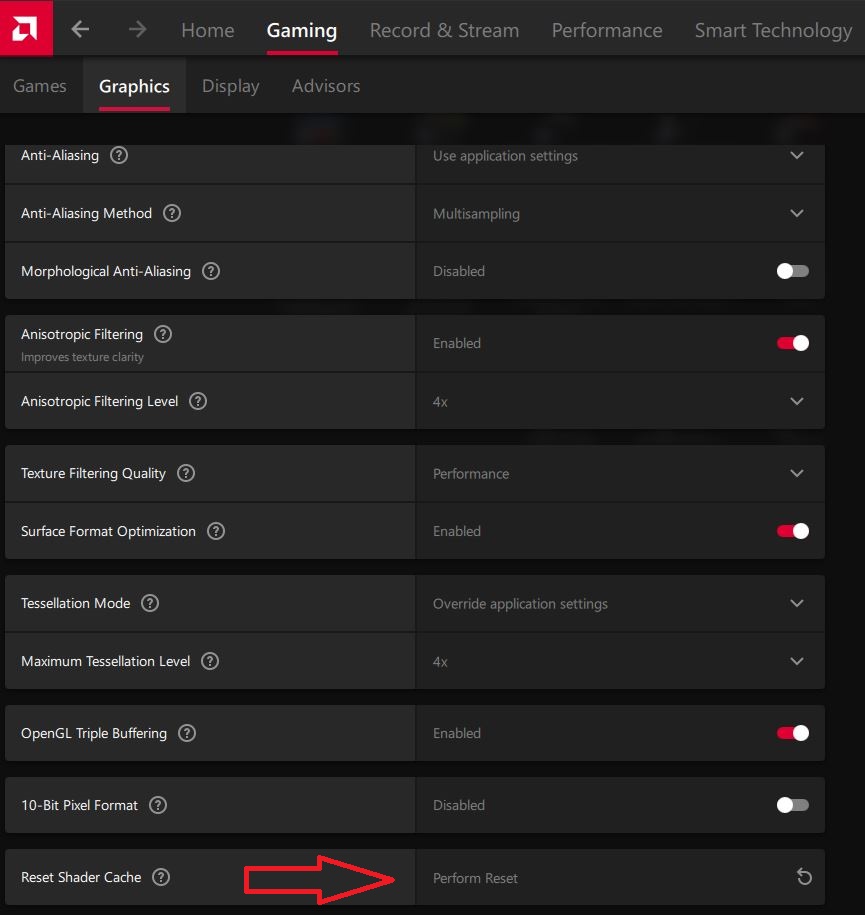Open help for Anti-Aliasing
865x915 pixels.
119,155
